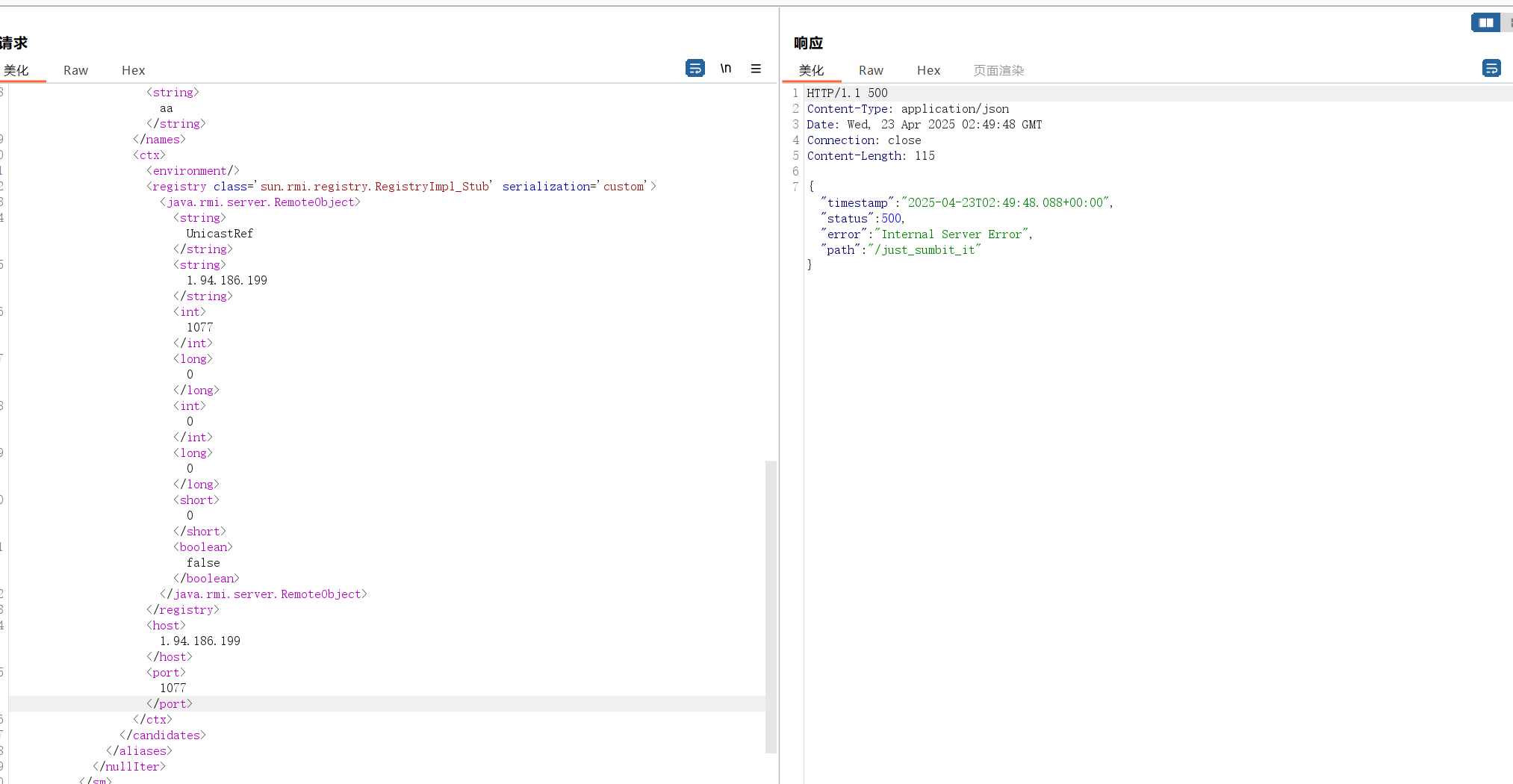Switch request view to Raw tab
The image size is (1513, 784).
(x=75, y=70)
